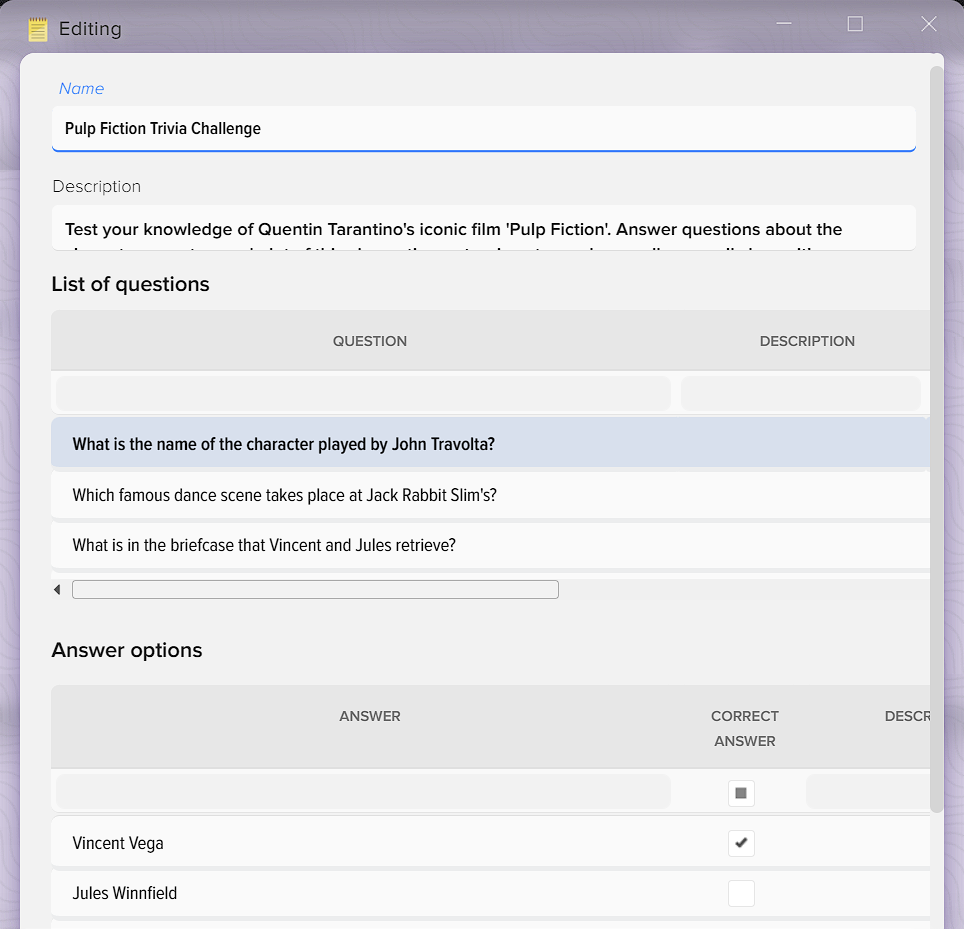Image resolution: width=964 pixels, height=929 pixels.
Task: Click the Name input field
Action: (484, 128)
